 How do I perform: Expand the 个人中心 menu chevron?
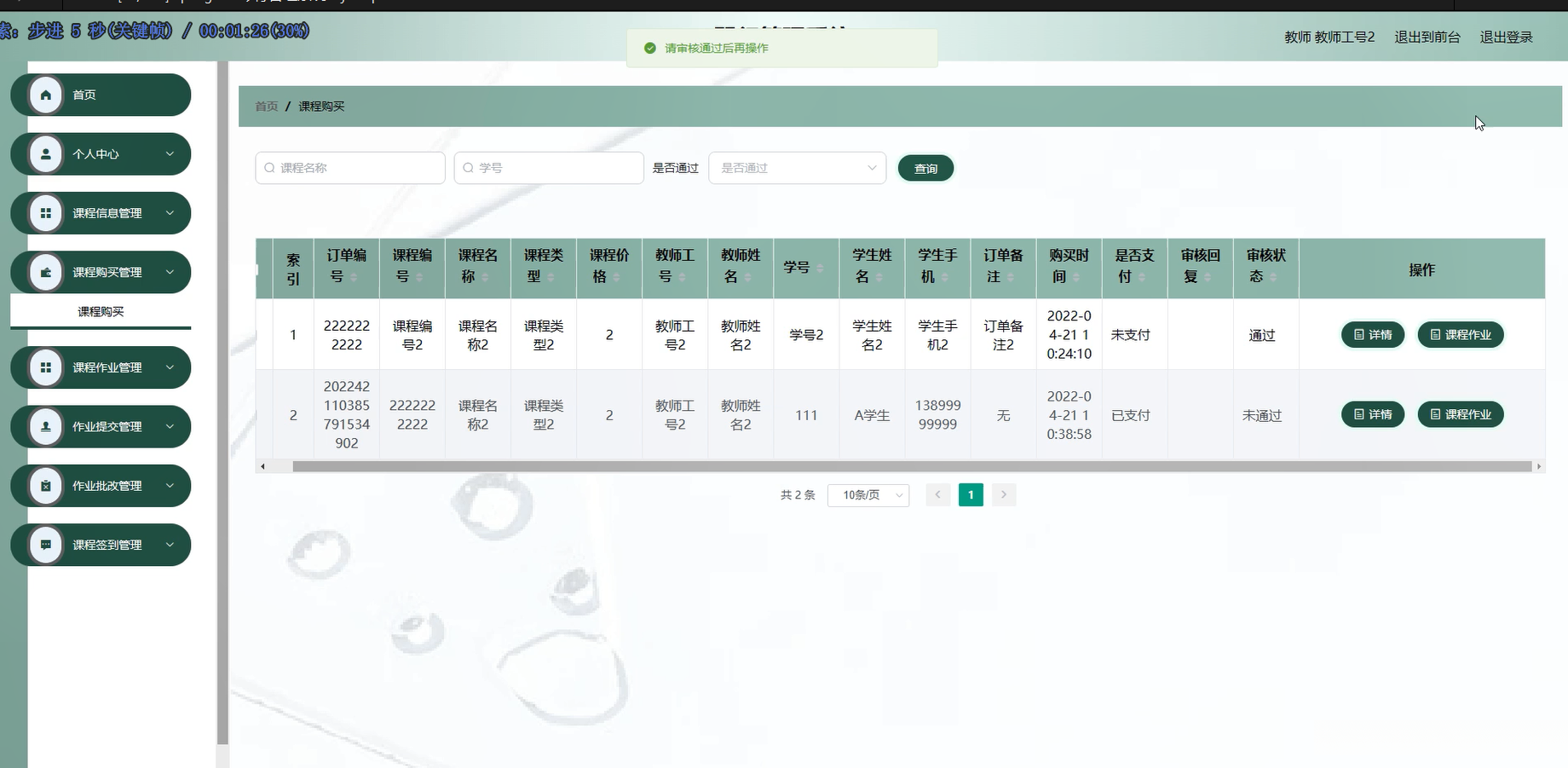[x=170, y=154]
